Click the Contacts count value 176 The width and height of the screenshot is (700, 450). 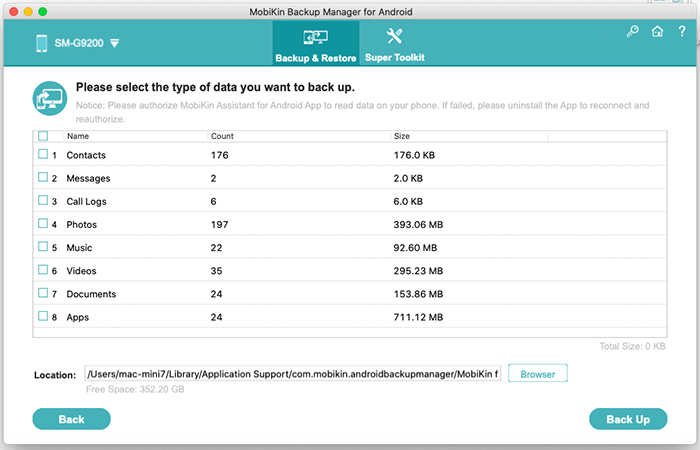pyautogui.click(x=220, y=155)
